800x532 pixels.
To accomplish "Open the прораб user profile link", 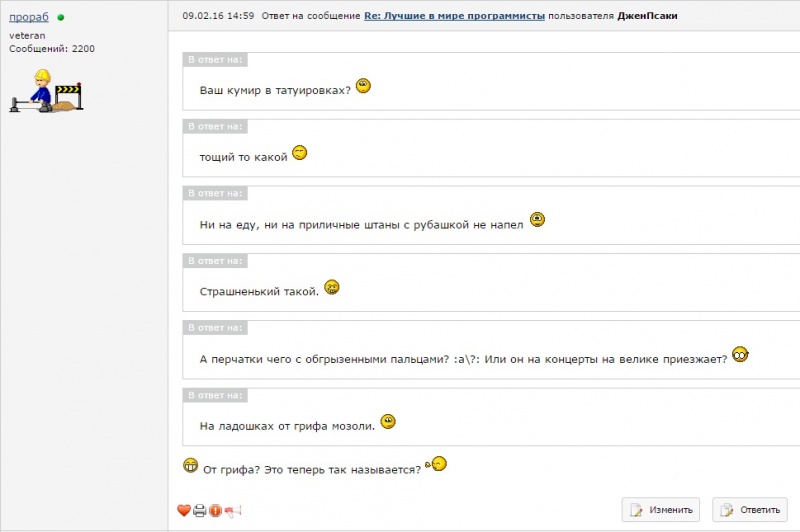I will (x=30, y=18).
